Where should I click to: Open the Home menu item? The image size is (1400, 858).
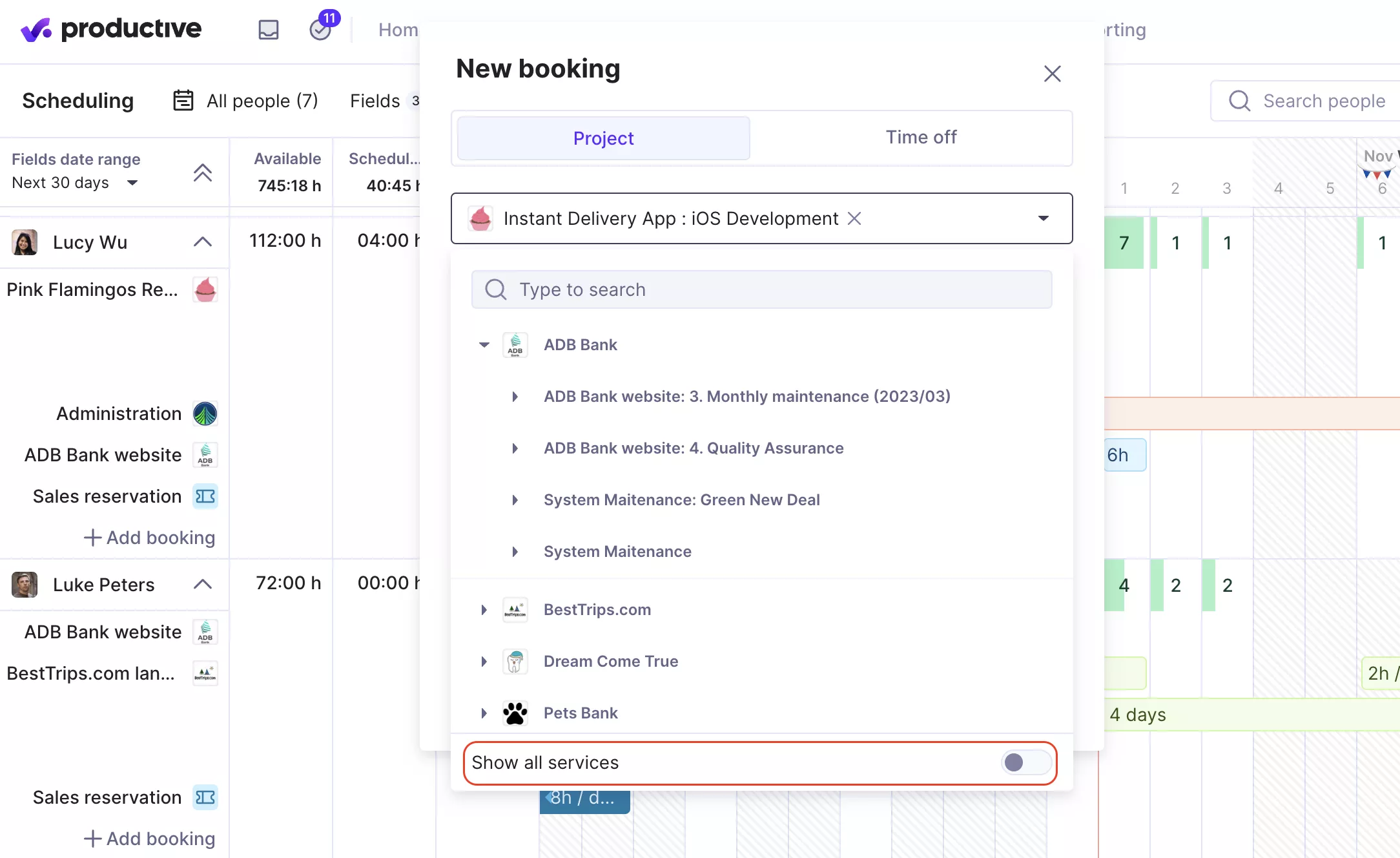[398, 30]
